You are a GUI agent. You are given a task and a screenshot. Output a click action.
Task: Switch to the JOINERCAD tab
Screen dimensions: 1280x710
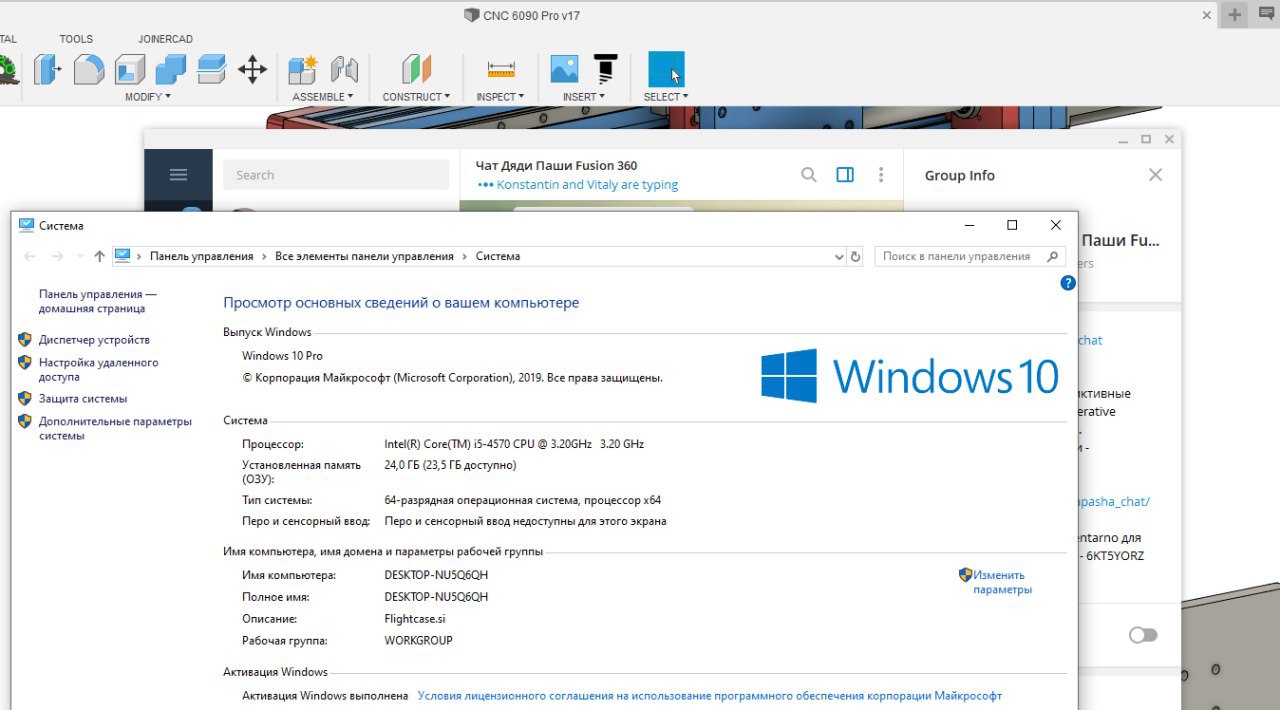point(165,39)
